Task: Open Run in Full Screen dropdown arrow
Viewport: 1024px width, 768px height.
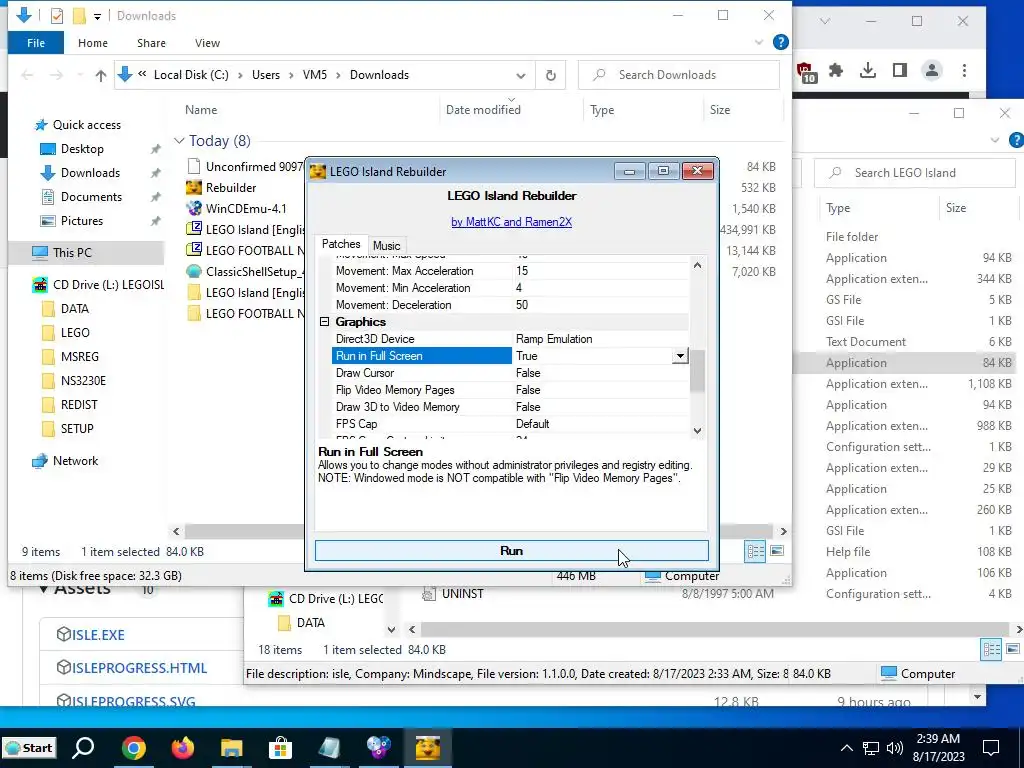Action: coord(680,356)
